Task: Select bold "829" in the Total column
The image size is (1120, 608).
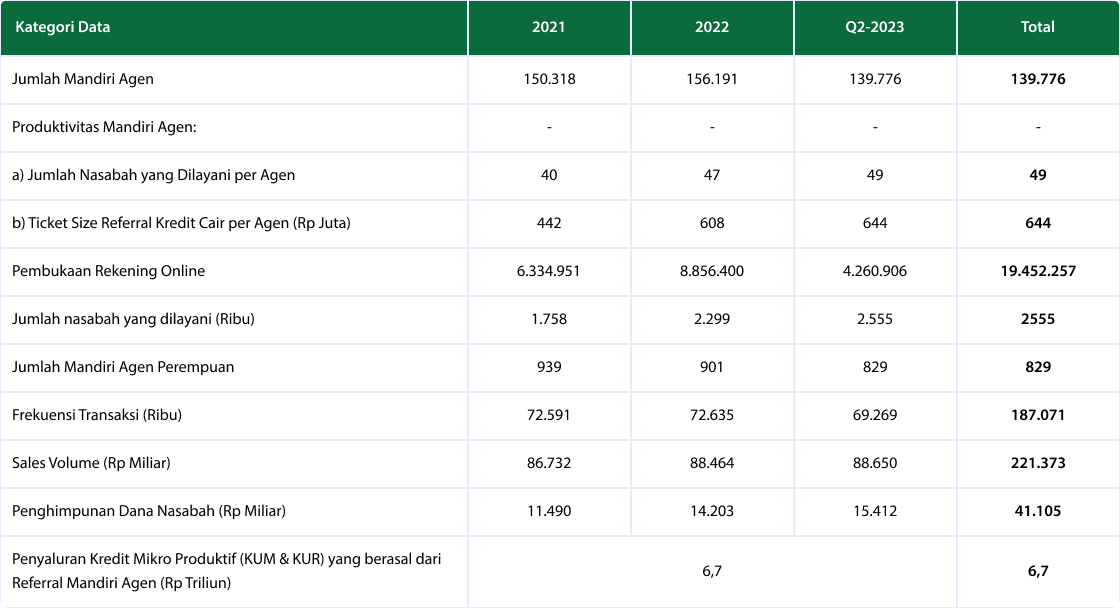Action: coord(1038,367)
